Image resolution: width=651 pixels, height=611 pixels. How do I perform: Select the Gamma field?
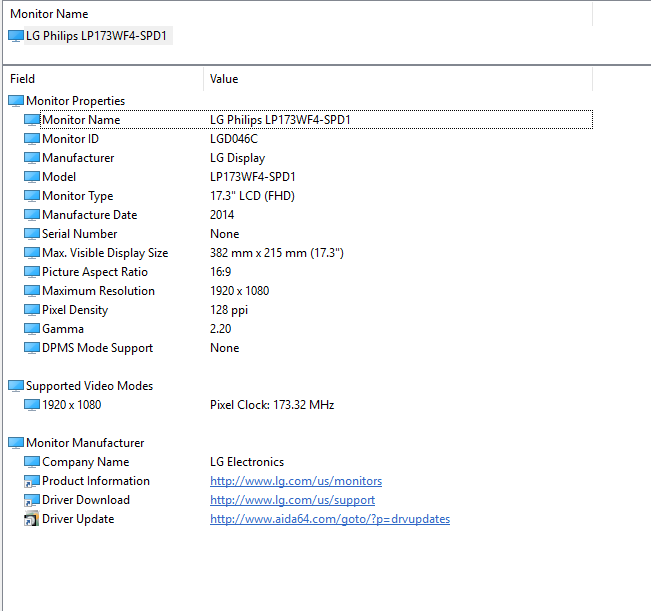coord(63,329)
